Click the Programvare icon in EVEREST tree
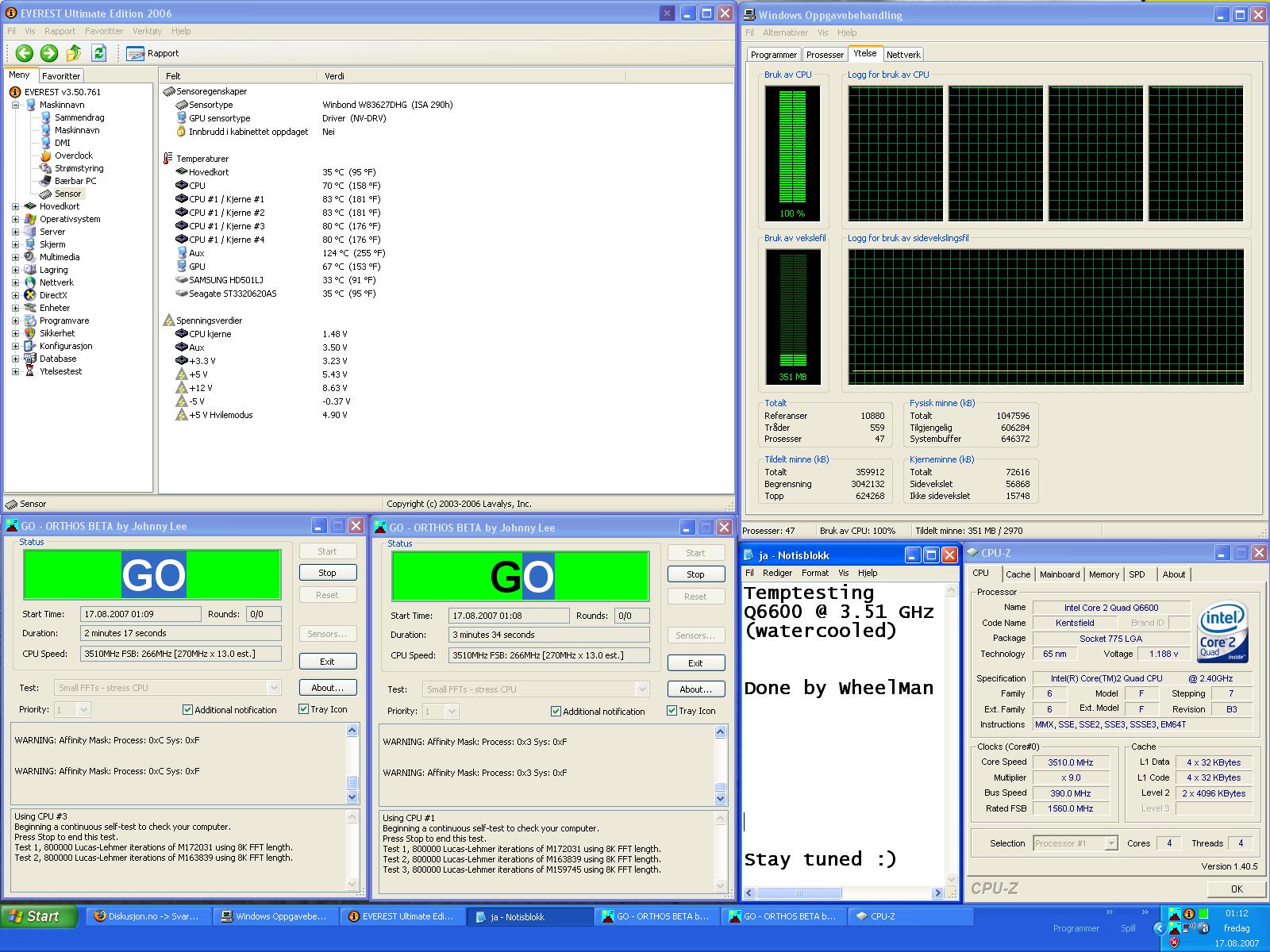 tap(30, 321)
